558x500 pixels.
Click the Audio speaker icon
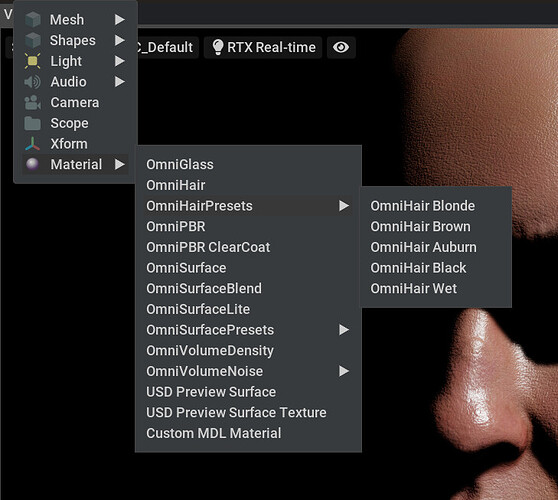[32, 82]
